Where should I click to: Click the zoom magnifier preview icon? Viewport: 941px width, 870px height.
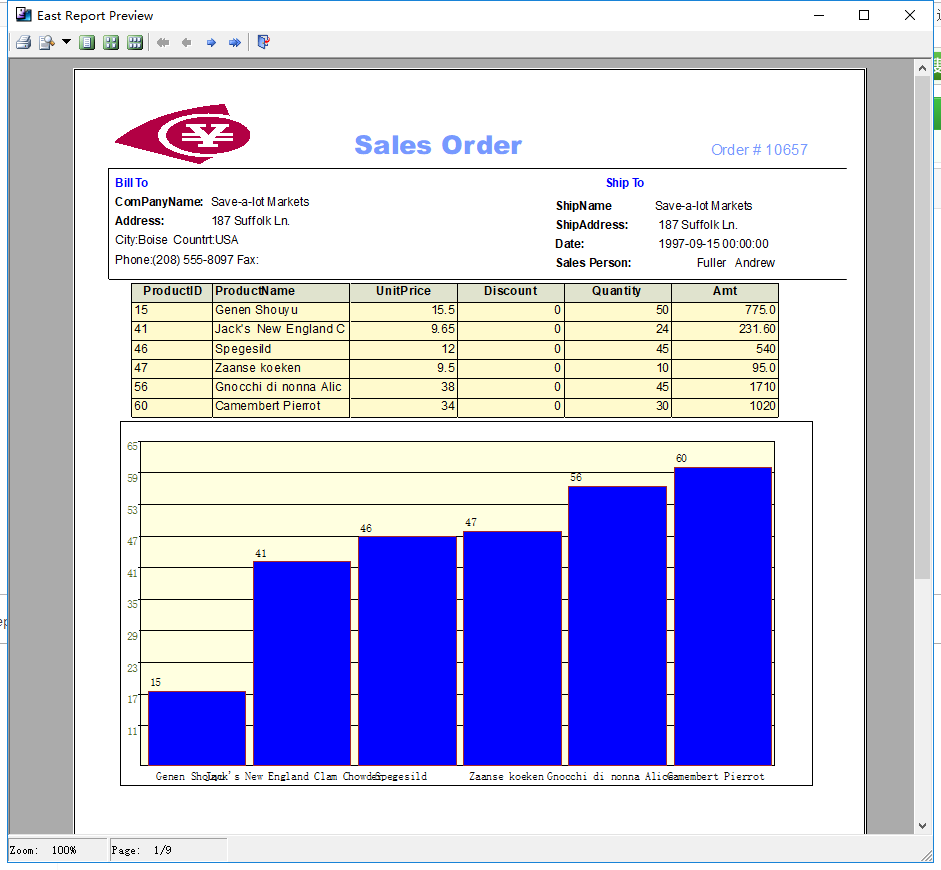tap(47, 43)
